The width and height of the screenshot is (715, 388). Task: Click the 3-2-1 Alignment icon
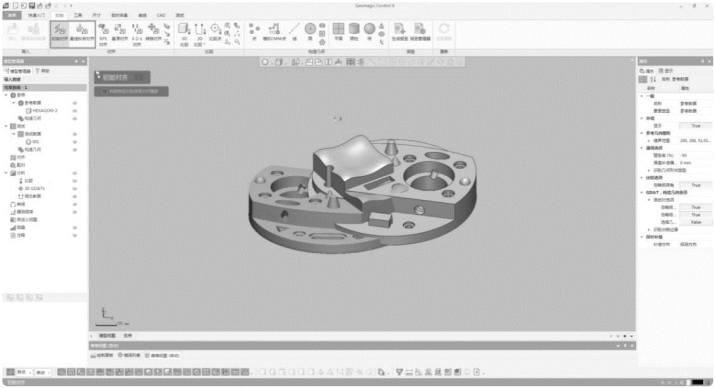point(137,34)
